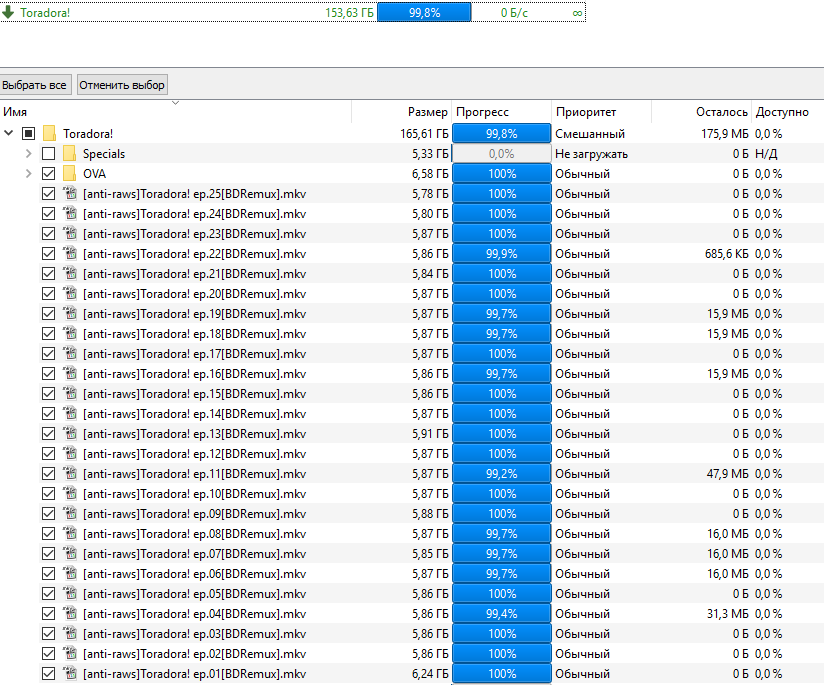Click the ep.09 mkv file icon
This screenshot has height=685, width=824.
70,513
